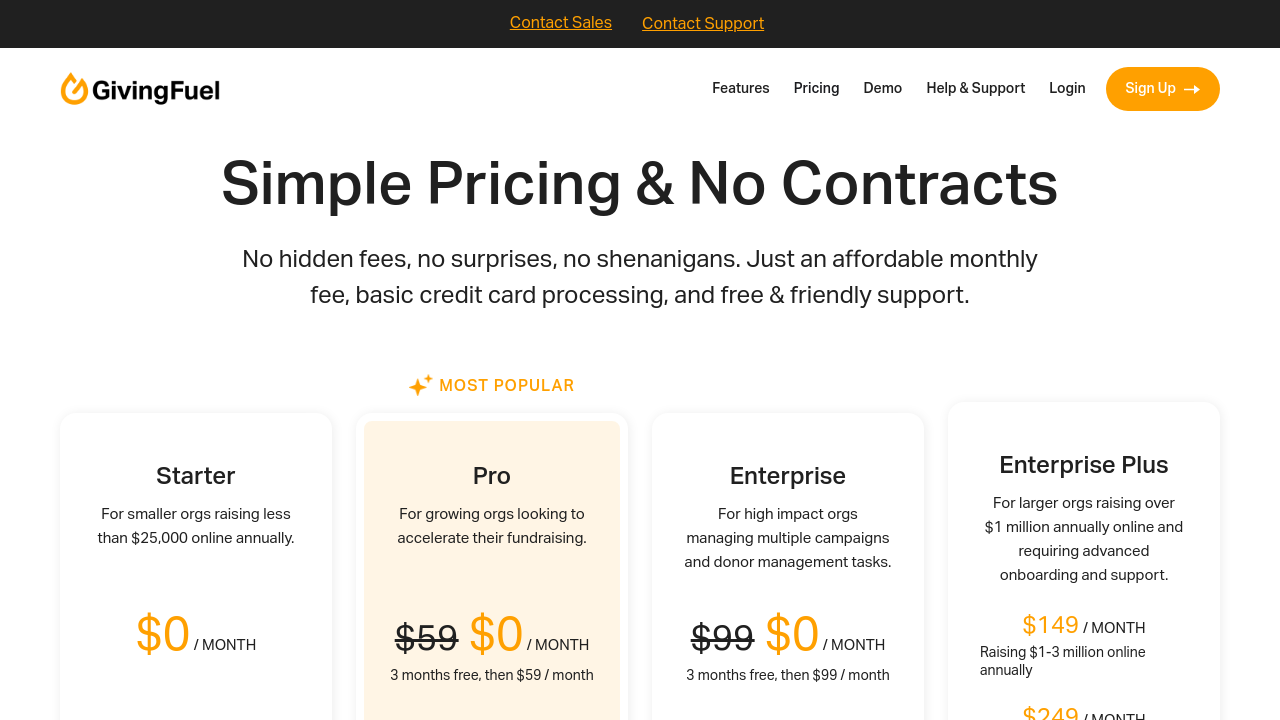The image size is (1280, 720).
Task: Click the $149 / month price
Action: (1050, 626)
